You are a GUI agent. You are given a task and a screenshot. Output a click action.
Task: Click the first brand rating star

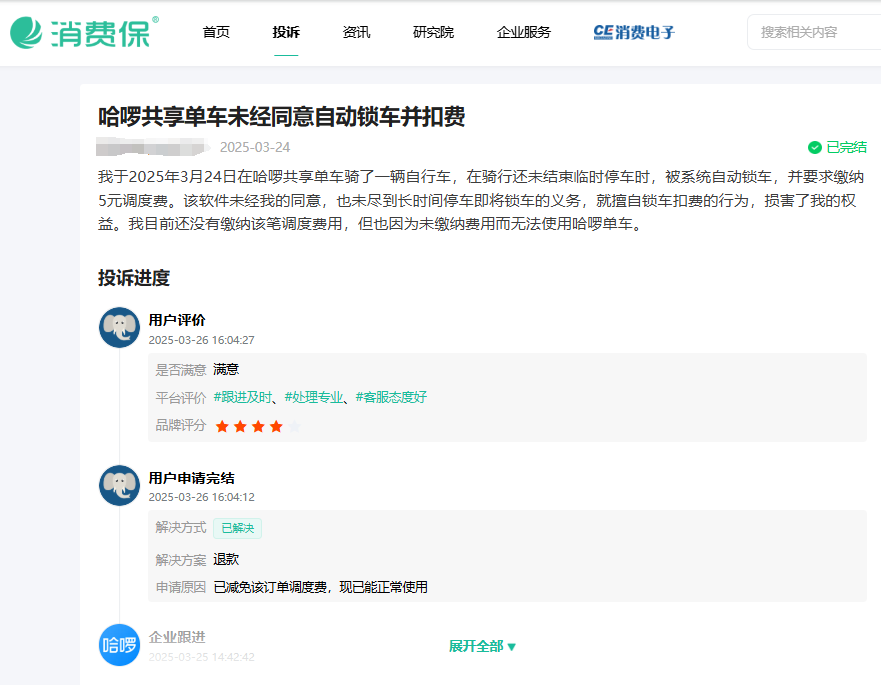coord(222,427)
